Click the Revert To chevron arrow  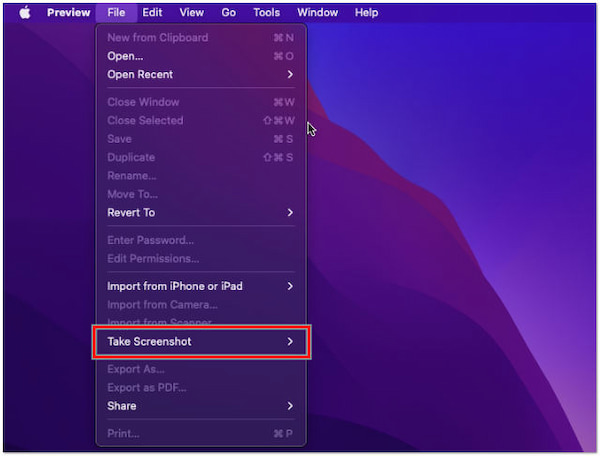point(290,212)
